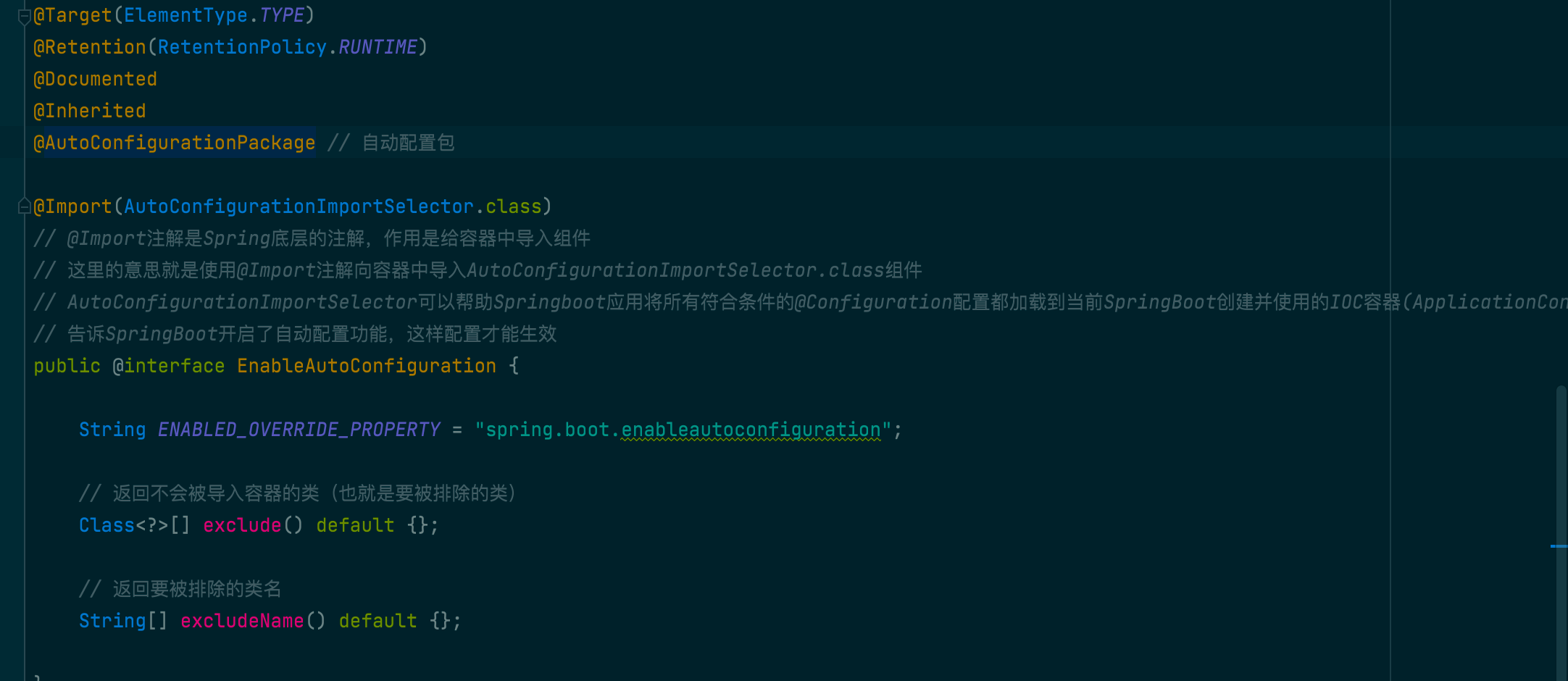Image resolution: width=1568 pixels, height=681 pixels.
Task: Click the @interface keyword
Action: [x=169, y=366]
